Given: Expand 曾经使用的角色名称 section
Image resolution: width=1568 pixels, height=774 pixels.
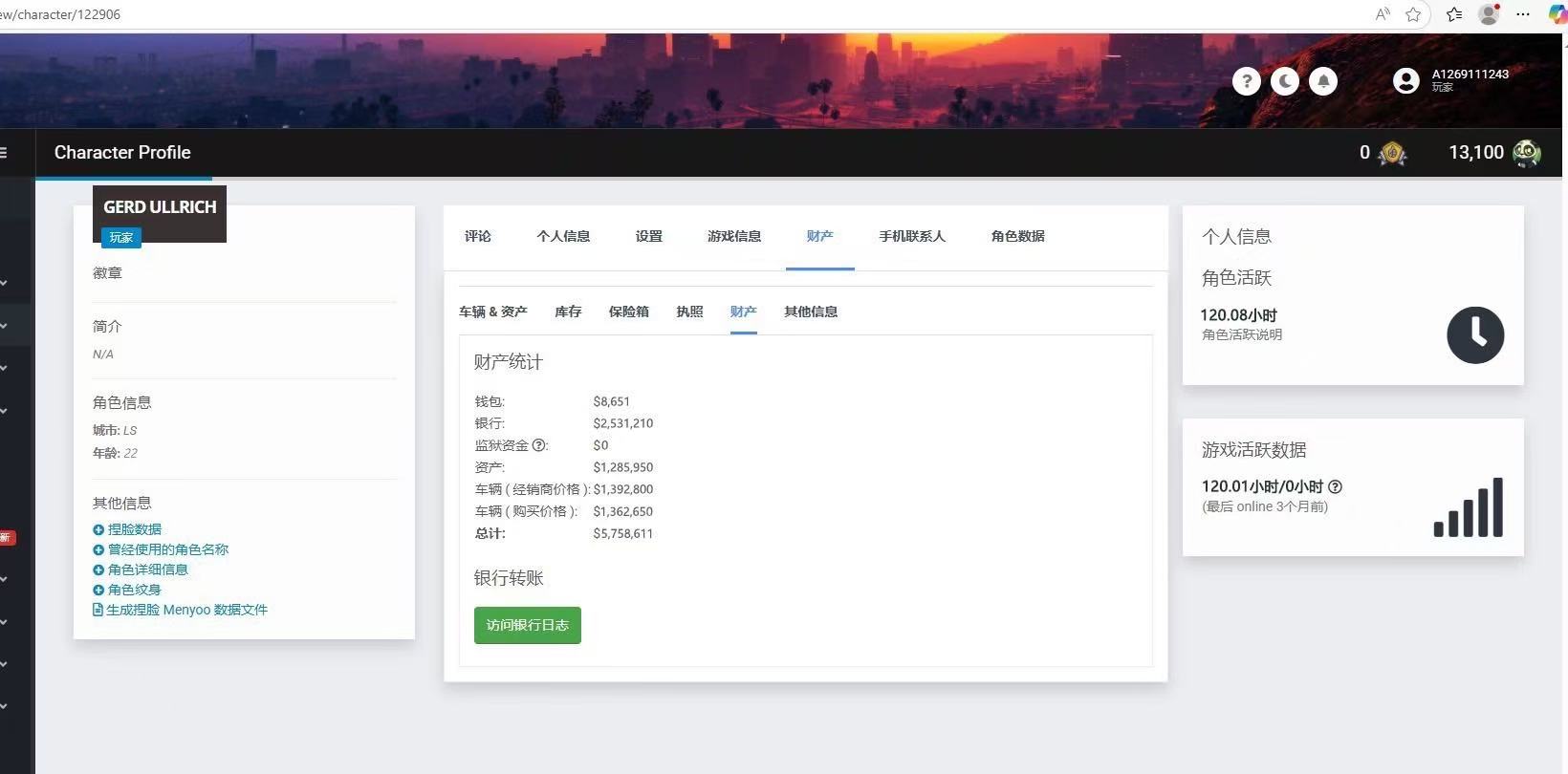Looking at the screenshot, I should pos(161,549).
